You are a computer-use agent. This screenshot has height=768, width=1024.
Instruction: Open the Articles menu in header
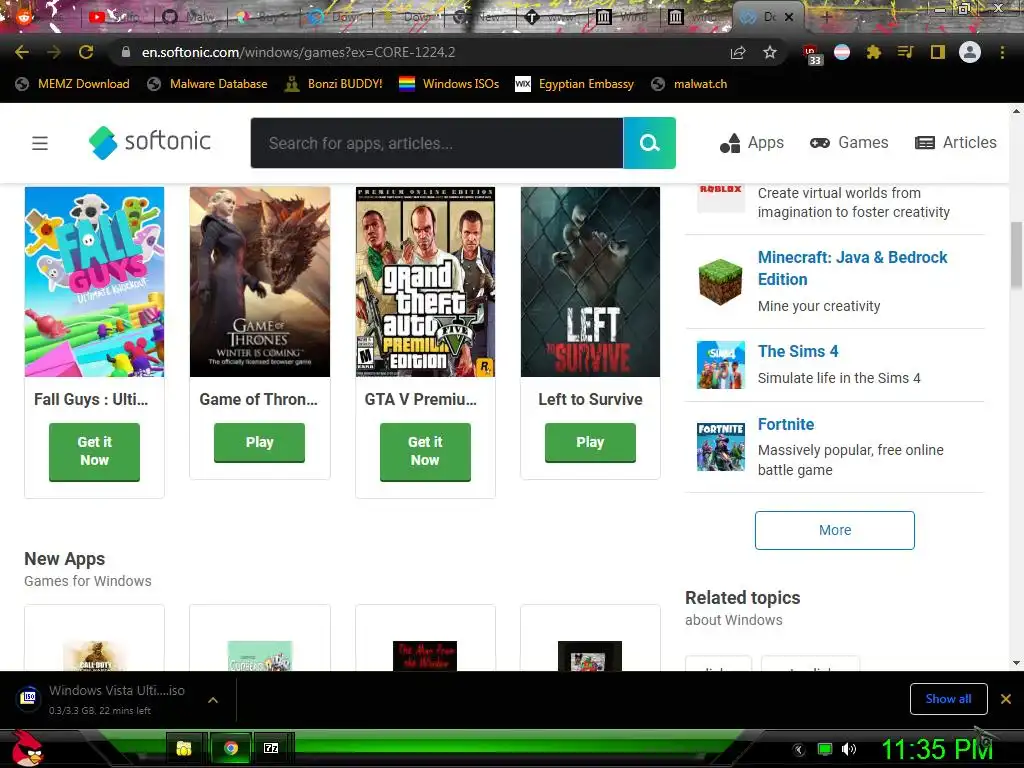[x=956, y=142]
